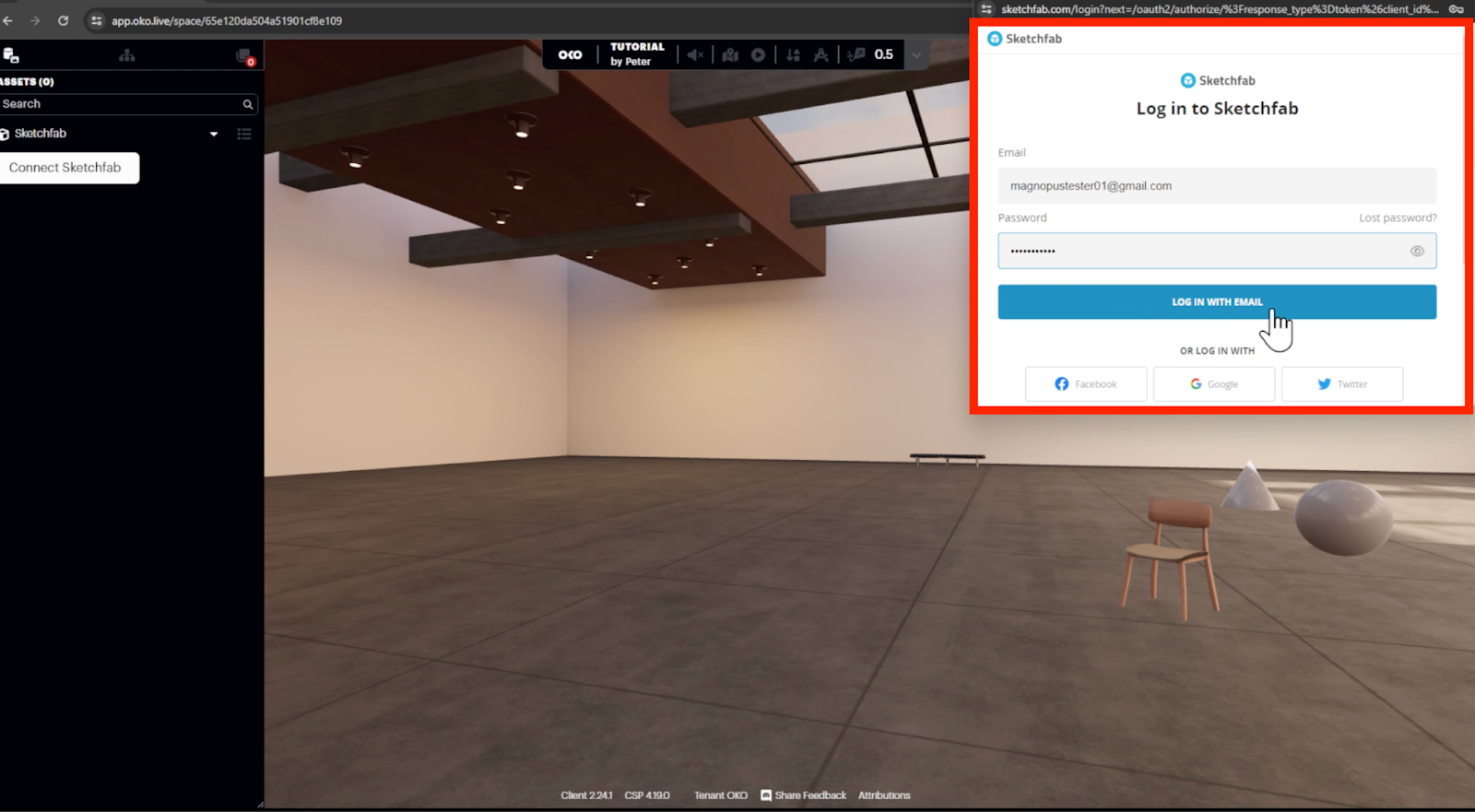The width and height of the screenshot is (1475, 812).
Task: Click the muted speaker icon in toolbar
Action: pyautogui.click(x=695, y=55)
